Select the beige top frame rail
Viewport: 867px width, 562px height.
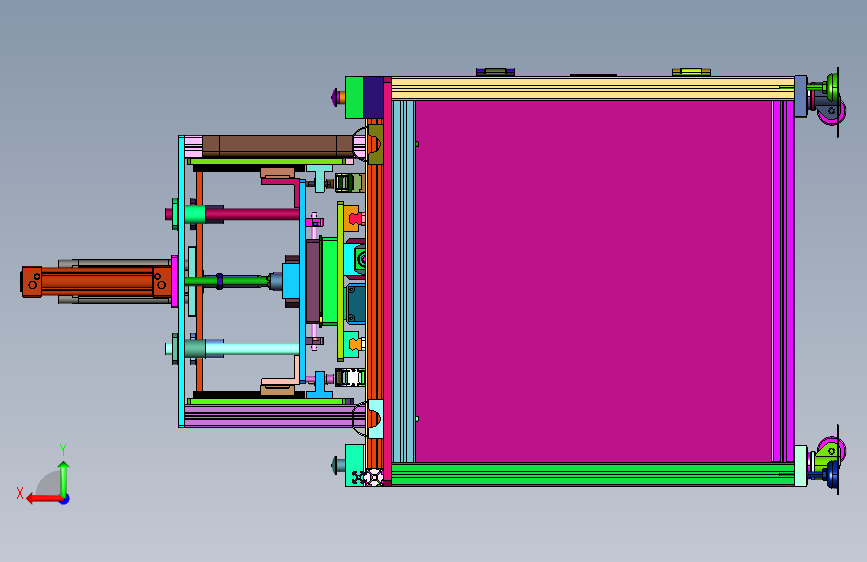click(x=593, y=88)
